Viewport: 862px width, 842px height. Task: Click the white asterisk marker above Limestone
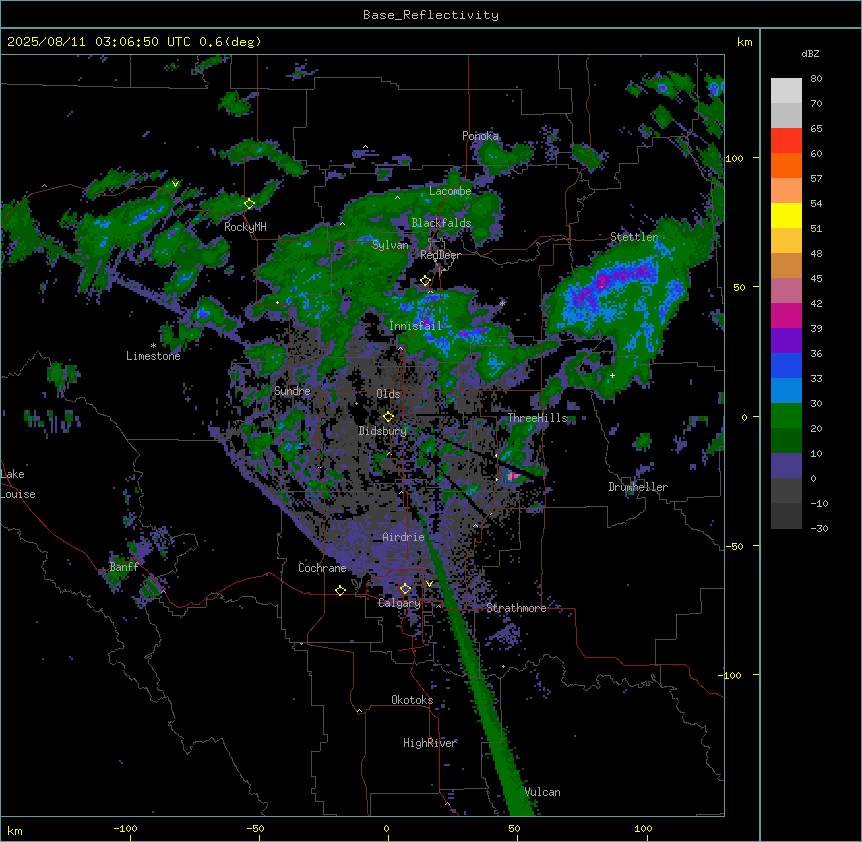(153, 346)
